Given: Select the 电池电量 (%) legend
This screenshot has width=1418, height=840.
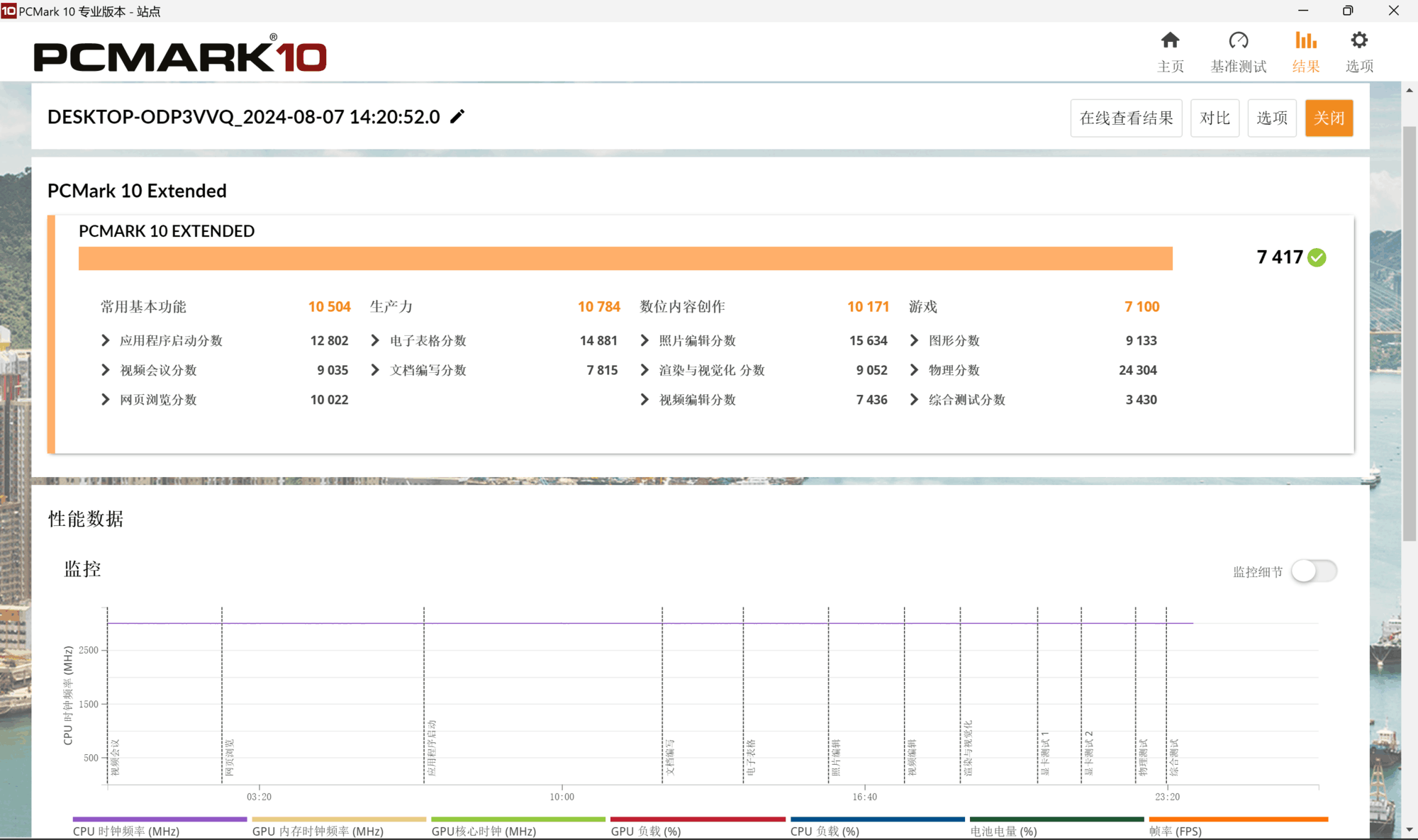Looking at the screenshot, I should [1056, 827].
